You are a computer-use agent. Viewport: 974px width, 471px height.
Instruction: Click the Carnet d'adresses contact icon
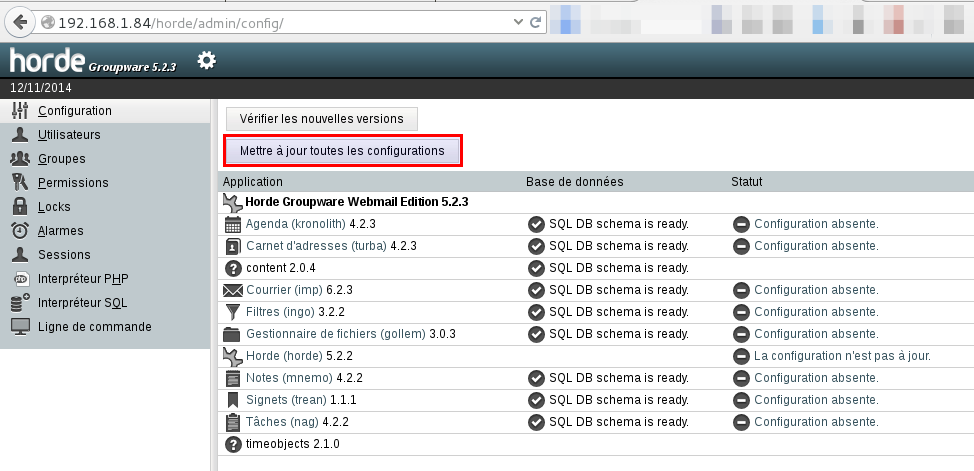(x=233, y=246)
